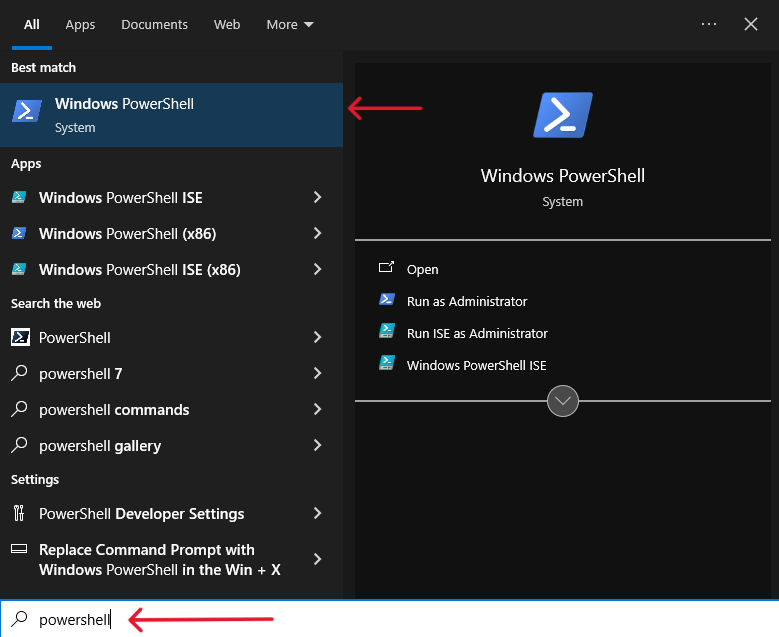Expand Windows PowerShell ISE result arrow
The width and height of the screenshot is (779, 637).
[317, 197]
